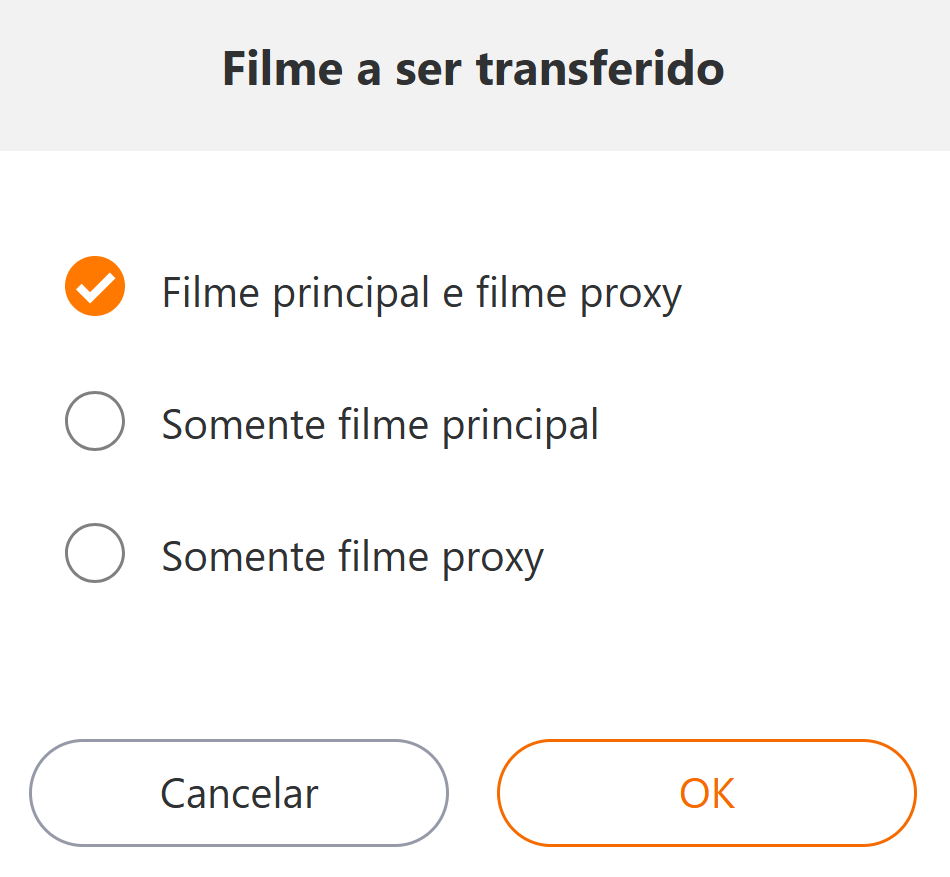Select the empty circle beside Somente filme proxy
950x877 pixels.
[95, 552]
